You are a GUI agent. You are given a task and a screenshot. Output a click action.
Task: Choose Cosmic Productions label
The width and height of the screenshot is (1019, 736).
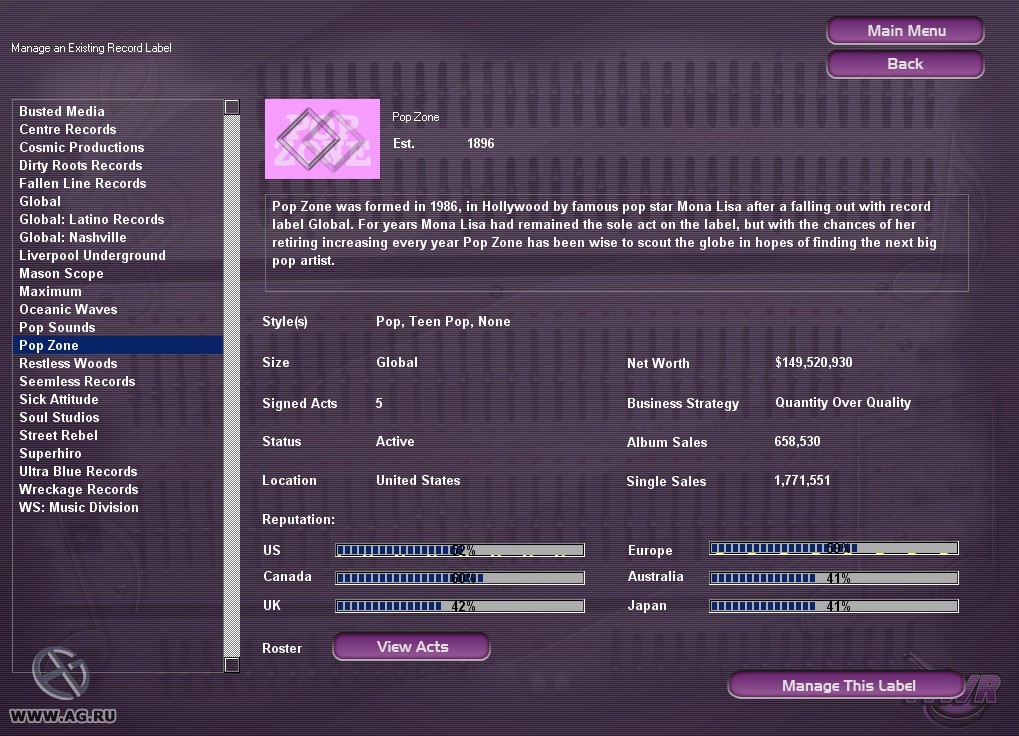pyautogui.click(x=82, y=148)
